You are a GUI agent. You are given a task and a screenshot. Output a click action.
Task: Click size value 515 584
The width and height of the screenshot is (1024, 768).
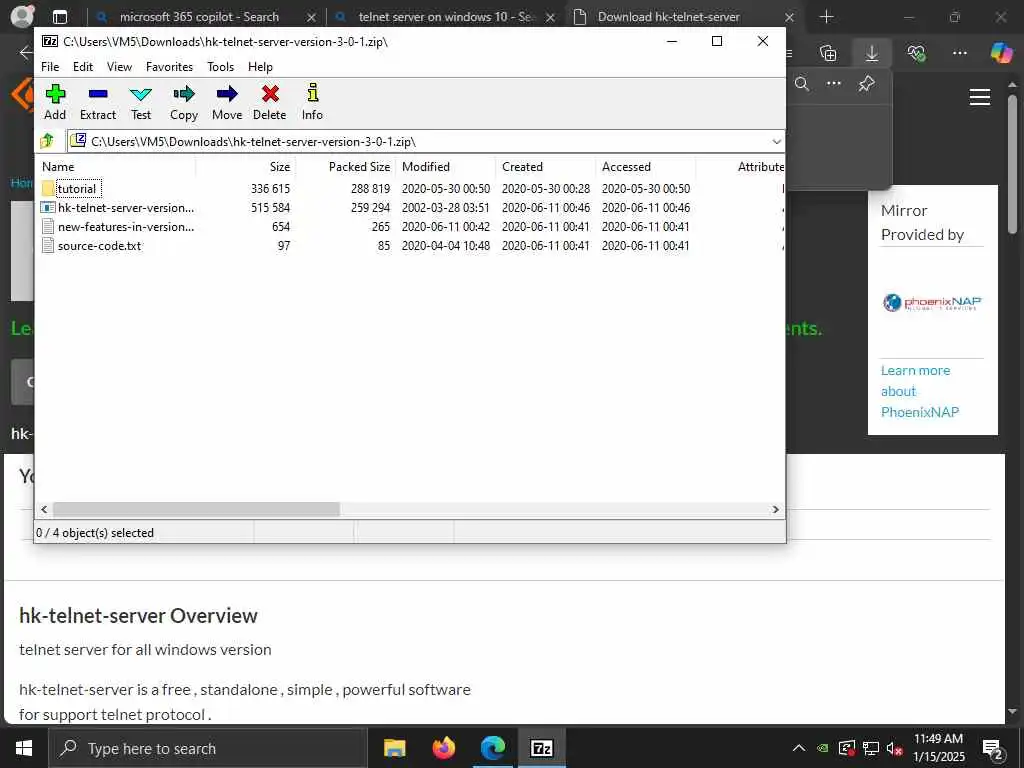tap(270, 208)
